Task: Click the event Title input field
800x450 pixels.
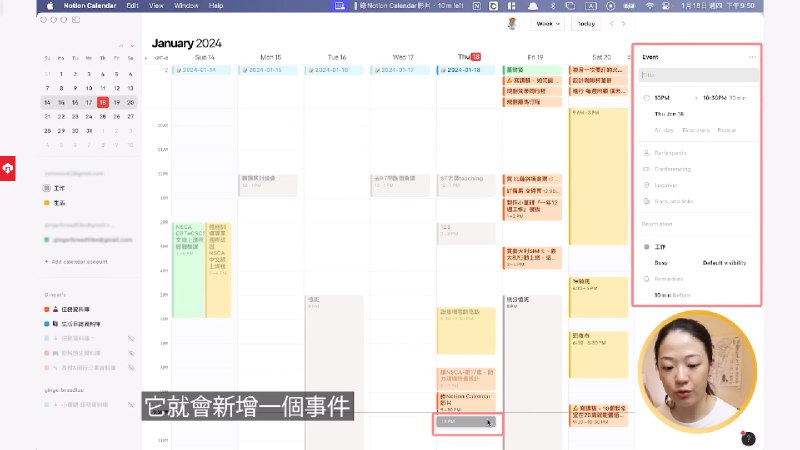Action: (698, 75)
